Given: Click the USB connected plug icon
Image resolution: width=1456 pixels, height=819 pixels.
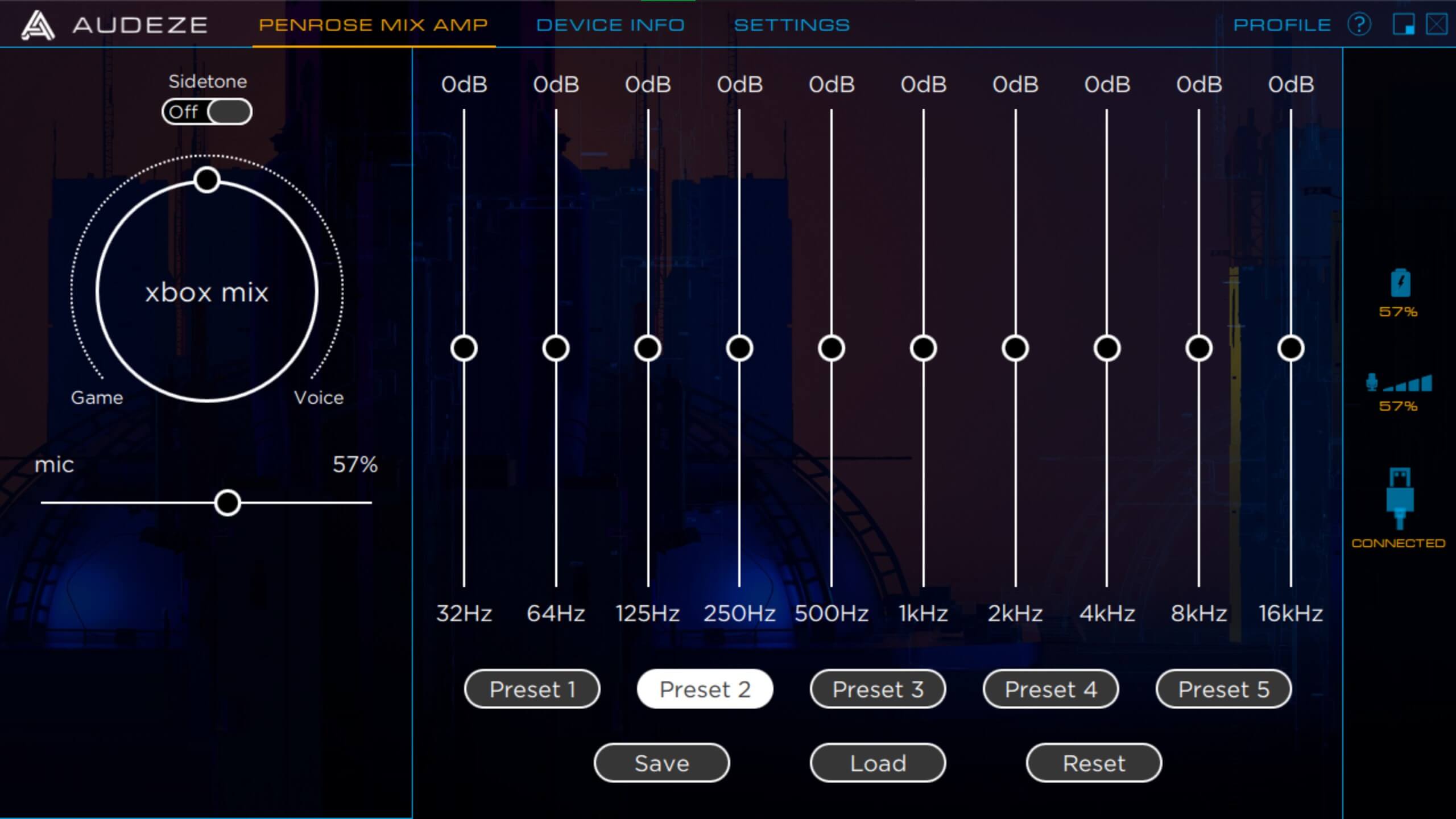Looking at the screenshot, I should (x=1400, y=498).
